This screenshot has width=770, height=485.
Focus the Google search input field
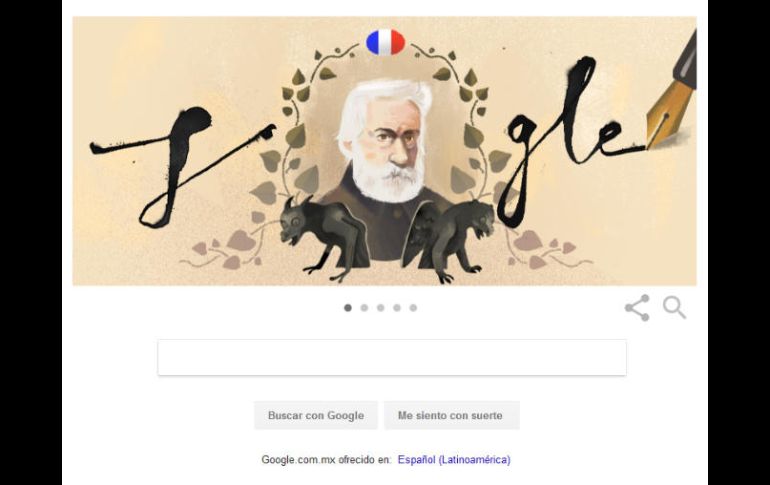pos(392,357)
